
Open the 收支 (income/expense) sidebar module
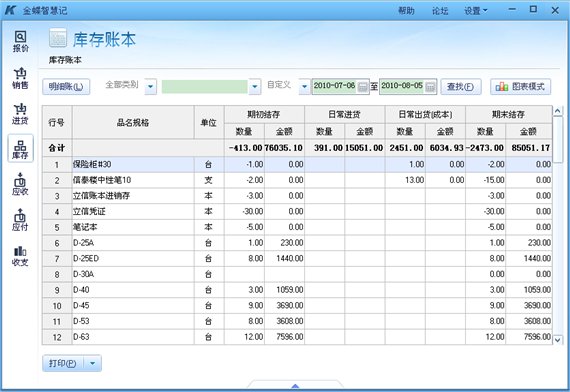[x=20, y=256]
